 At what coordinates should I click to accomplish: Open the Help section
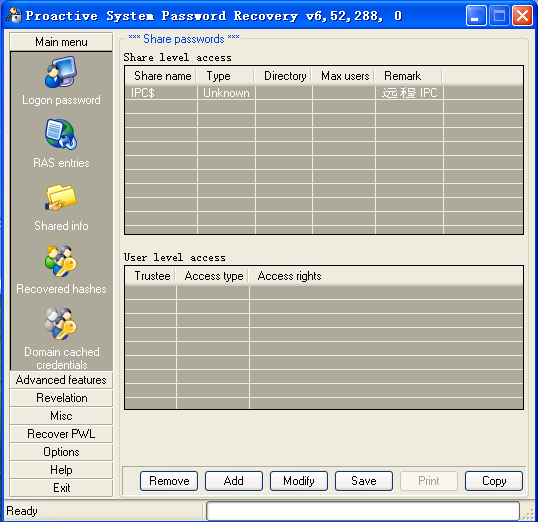coord(61,470)
